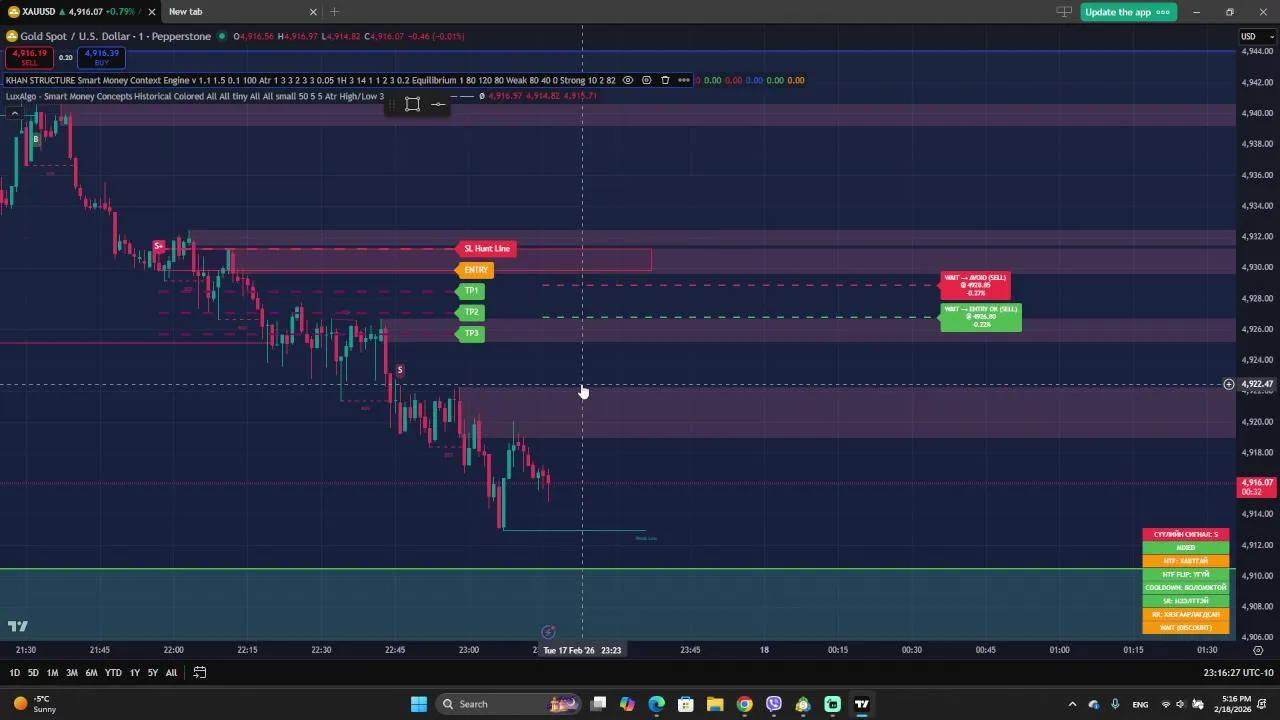The height and width of the screenshot is (720, 1280).
Task: Select the 5D time range
Action: point(33,673)
